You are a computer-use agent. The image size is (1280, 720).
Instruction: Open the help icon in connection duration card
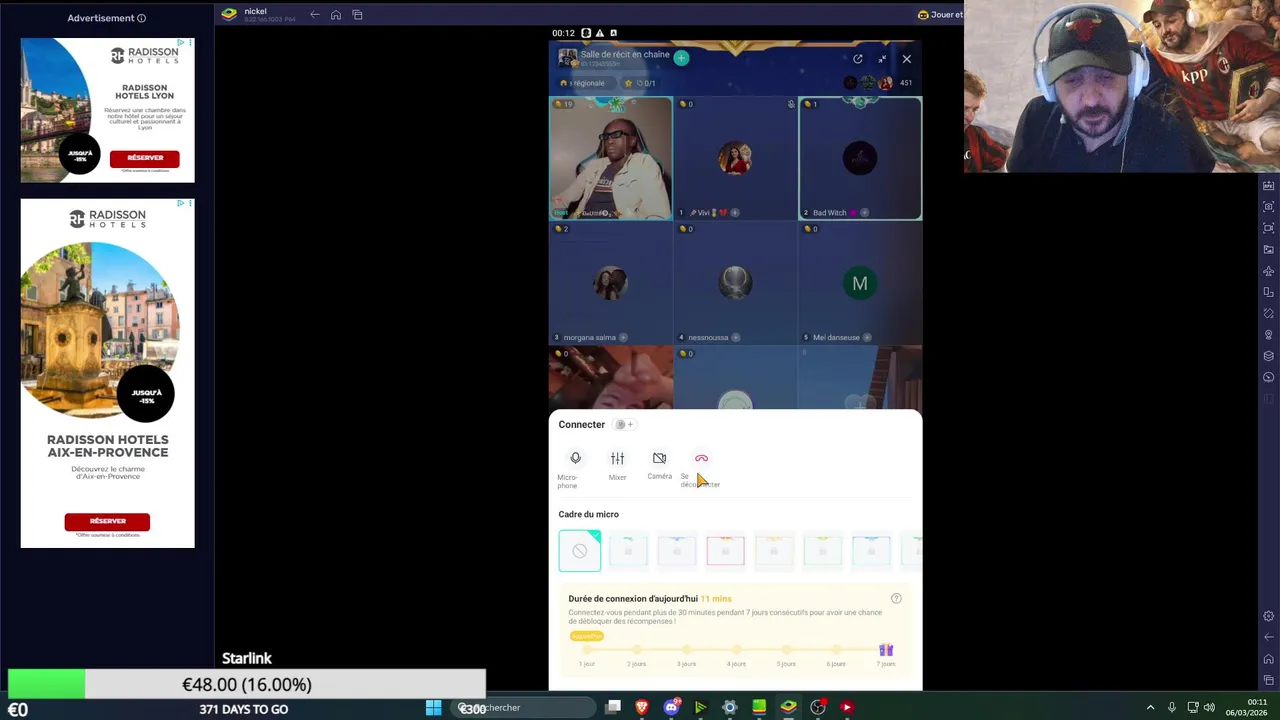tap(896, 598)
